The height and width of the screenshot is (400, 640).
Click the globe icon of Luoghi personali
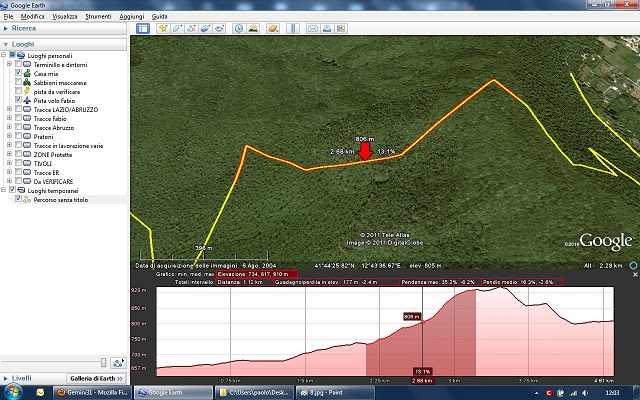21,56
